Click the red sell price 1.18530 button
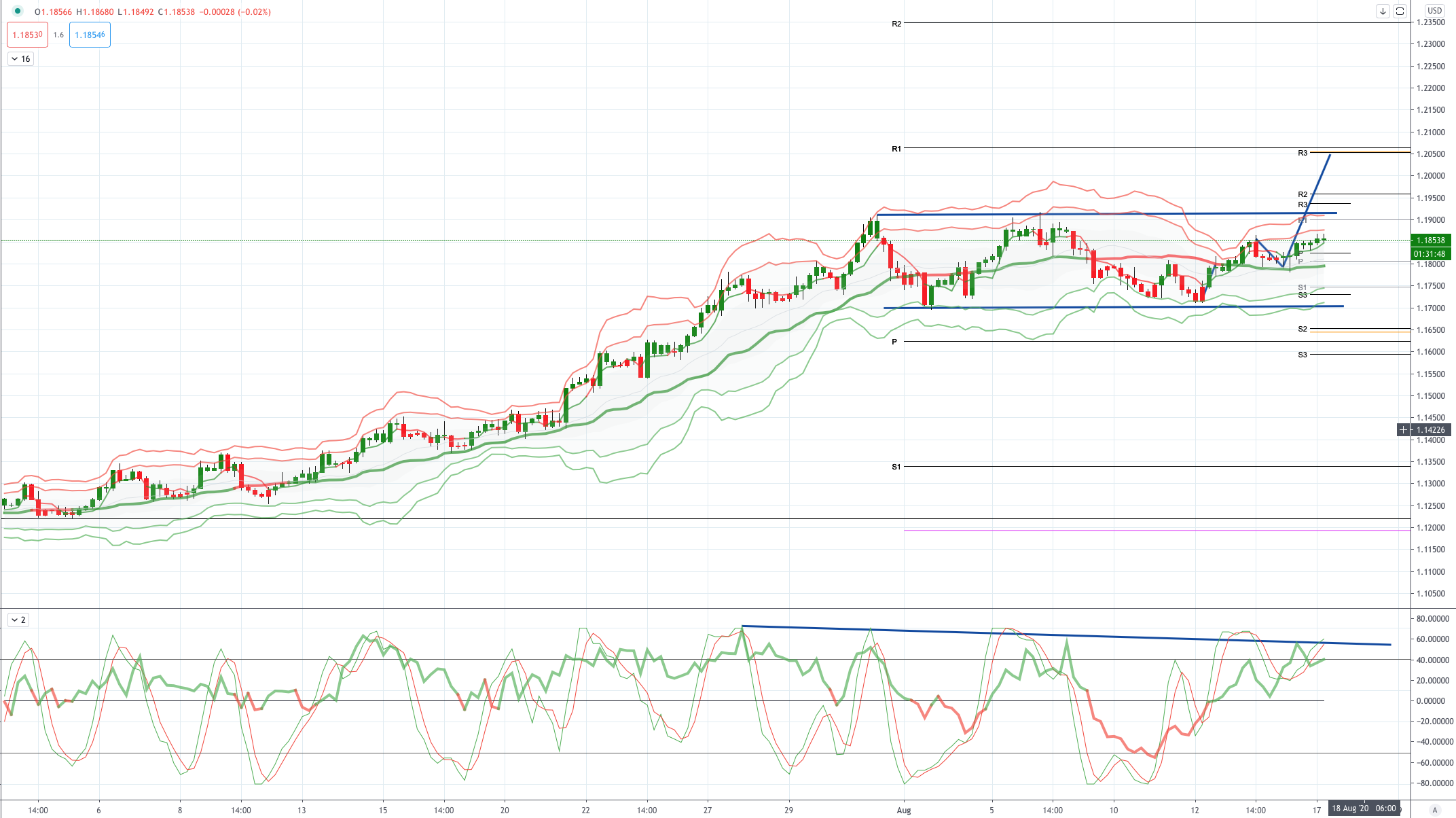The image size is (1456, 818). (27, 35)
